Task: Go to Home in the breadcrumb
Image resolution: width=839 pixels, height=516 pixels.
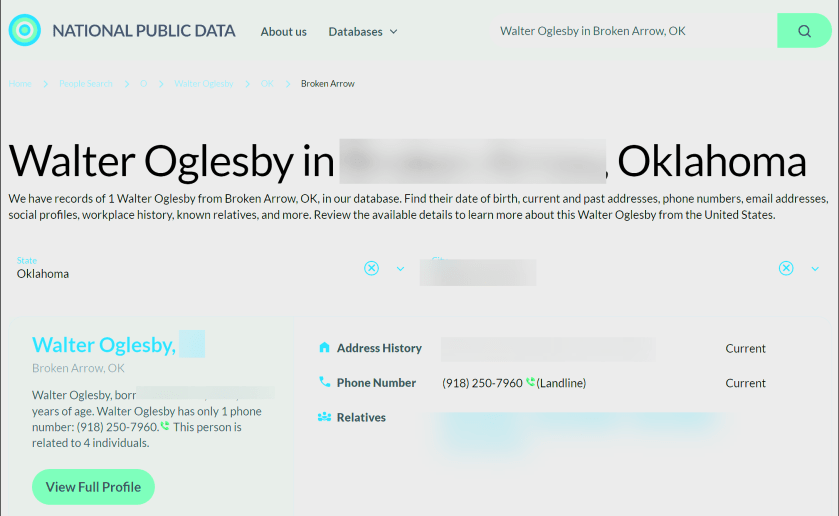Action: (x=20, y=84)
